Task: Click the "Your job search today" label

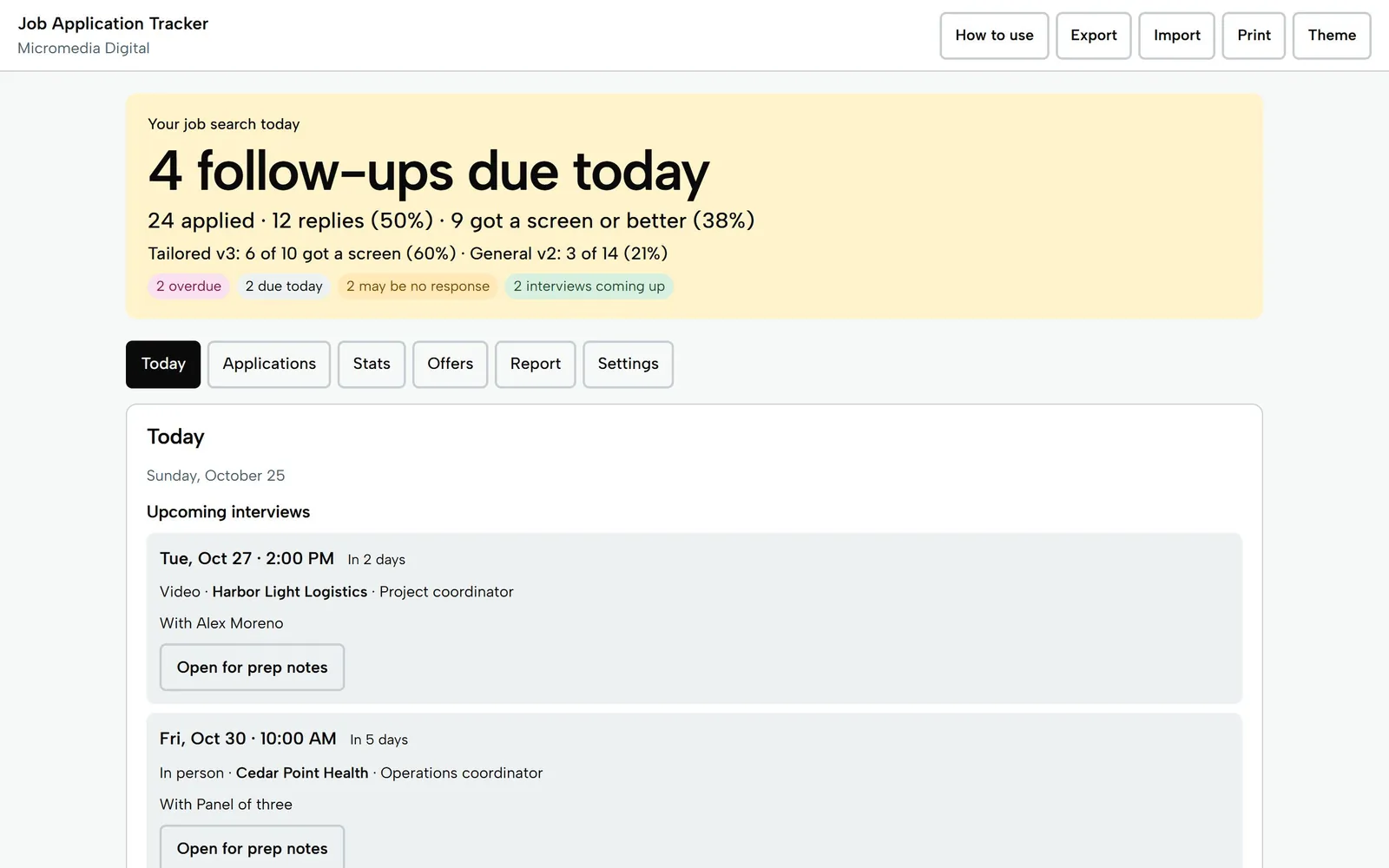Action: click(x=224, y=124)
